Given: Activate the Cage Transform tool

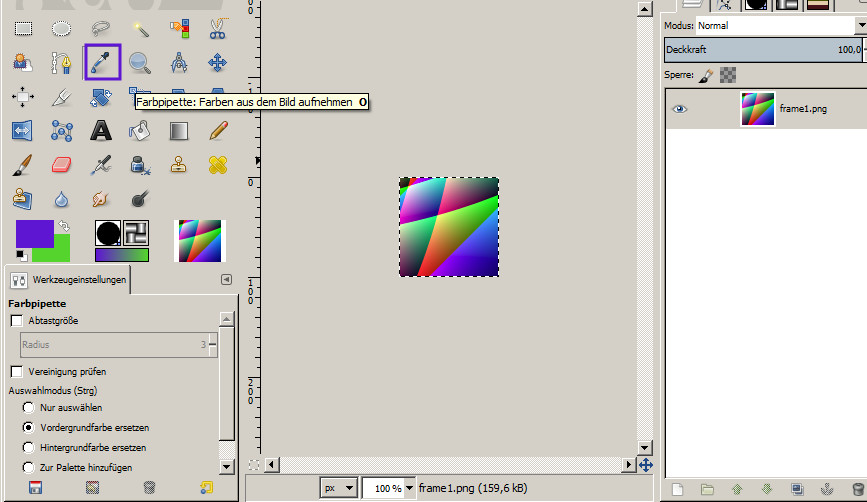Looking at the screenshot, I should click(x=61, y=131).
